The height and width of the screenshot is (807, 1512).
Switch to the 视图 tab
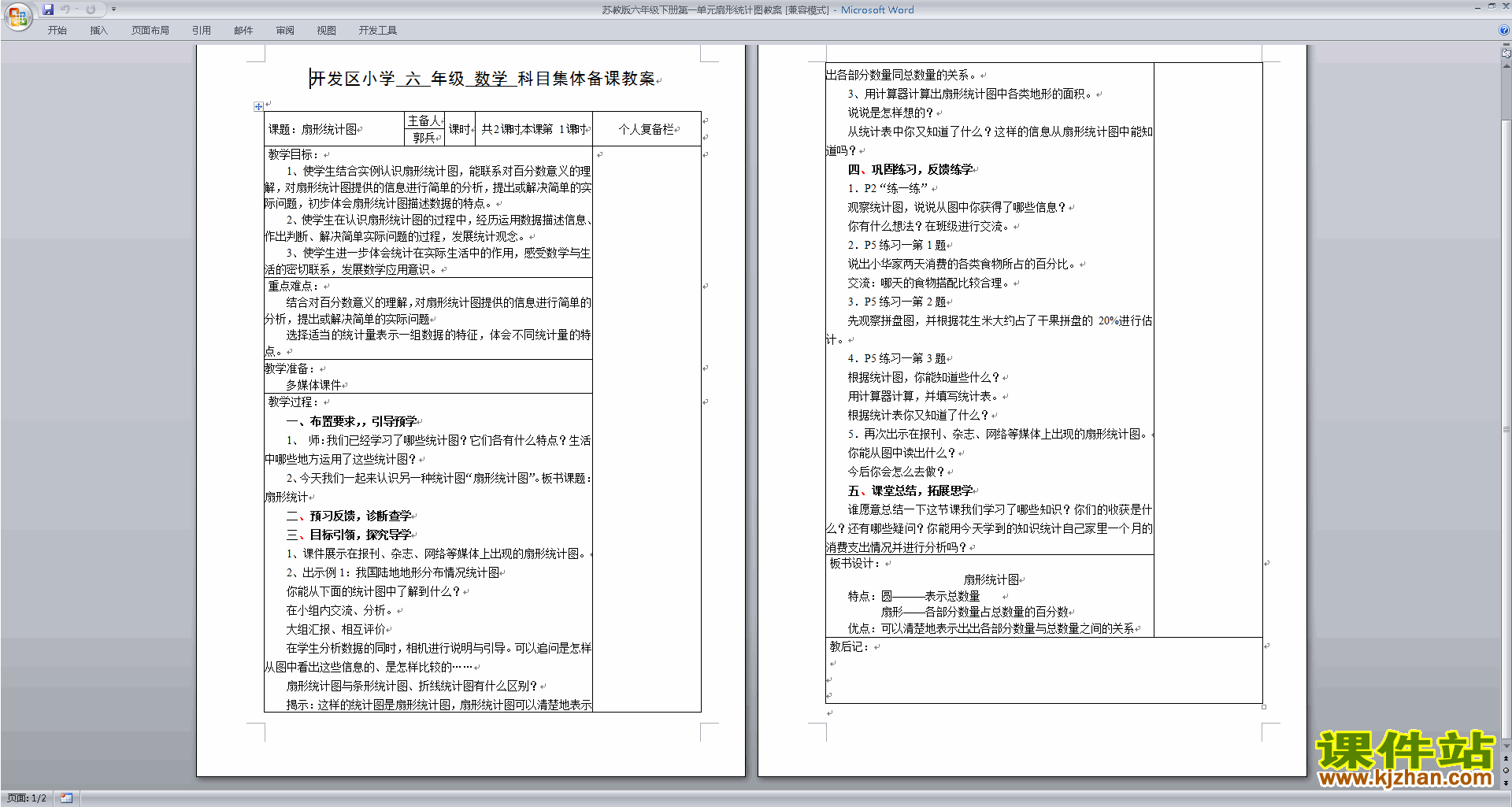327,30
